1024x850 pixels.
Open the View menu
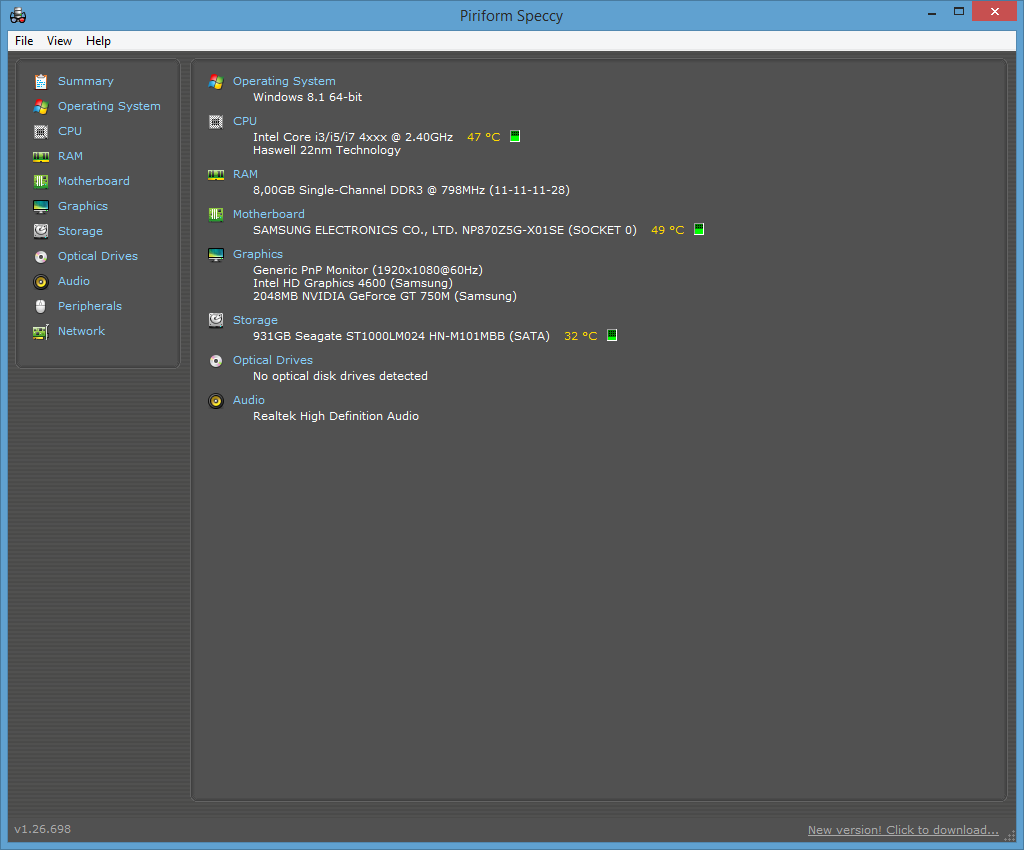coord(59,40)
